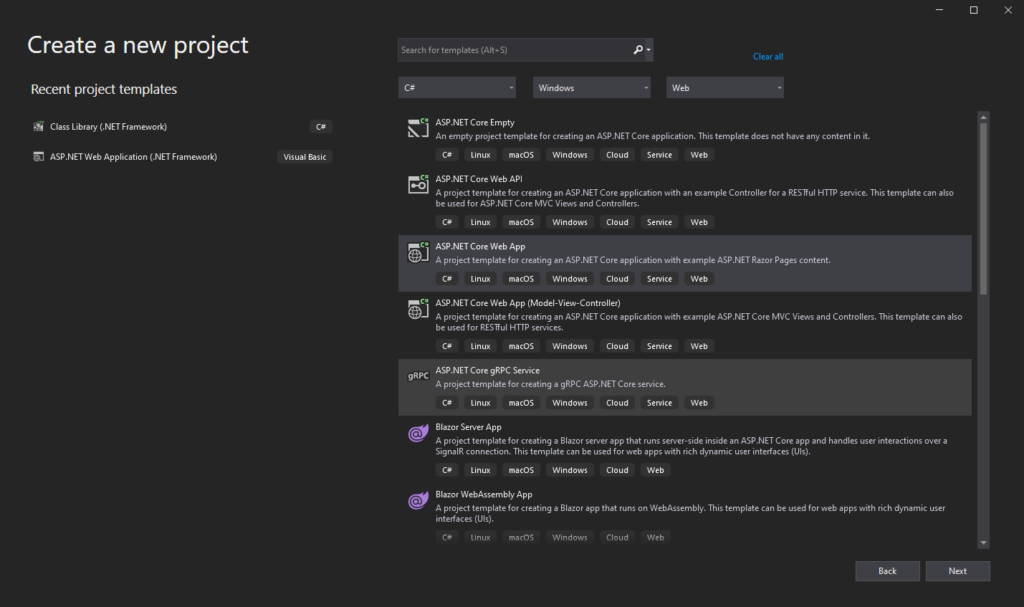Close the Create a new project window
The height and width of the screenshot is (607, 1024).
(x=1008, y=10)
